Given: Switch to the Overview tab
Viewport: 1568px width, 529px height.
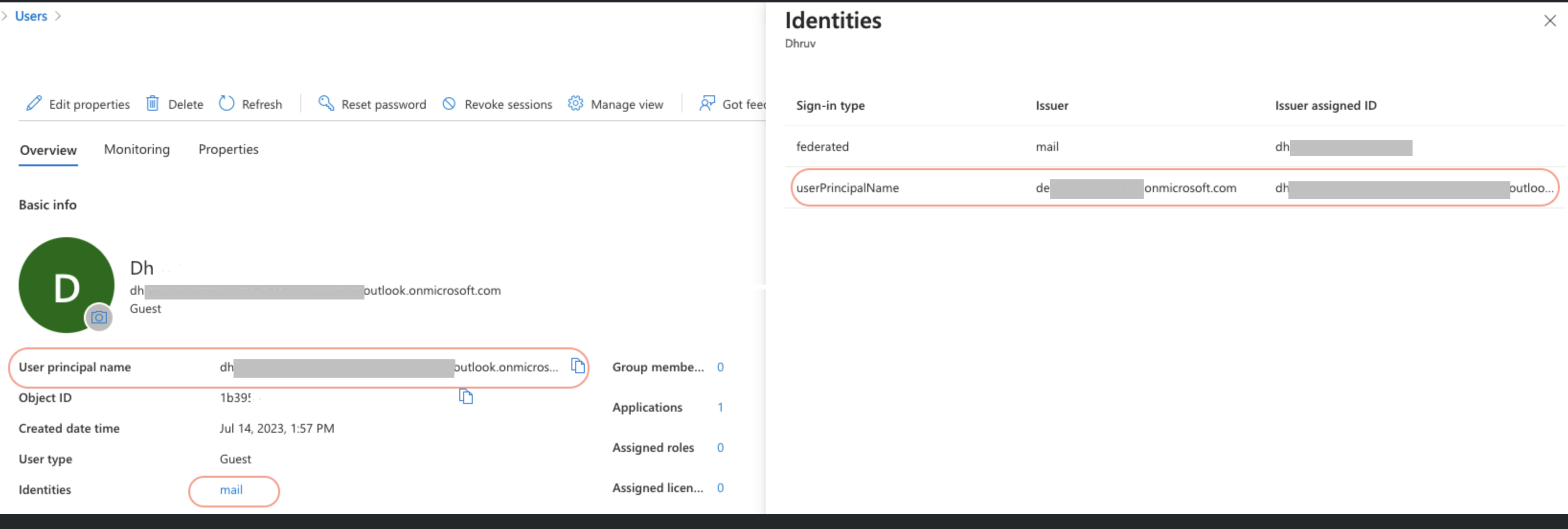Looking at the screenshot, I should 48,150.
